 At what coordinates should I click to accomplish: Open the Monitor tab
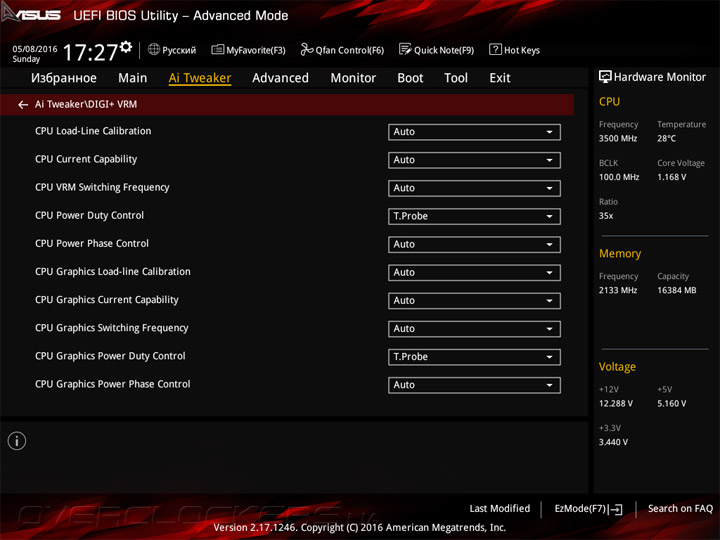pos(353,78)
